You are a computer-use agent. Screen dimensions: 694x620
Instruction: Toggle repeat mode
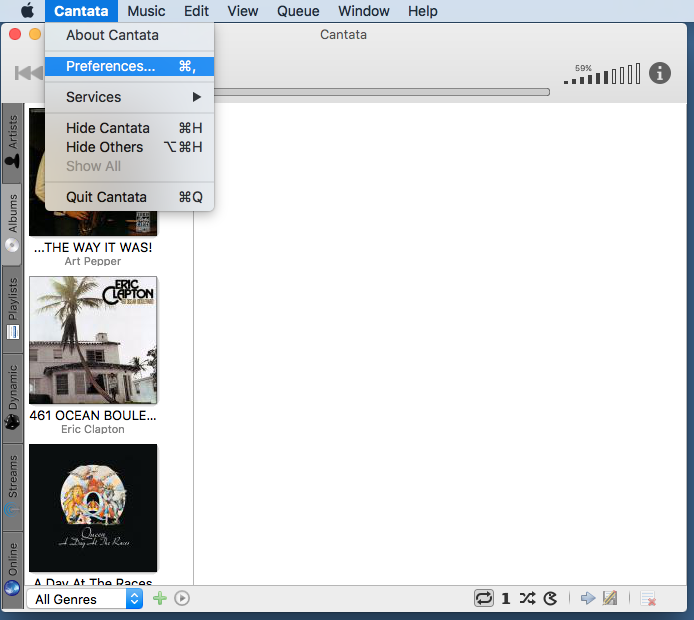(x=484, y=598)
